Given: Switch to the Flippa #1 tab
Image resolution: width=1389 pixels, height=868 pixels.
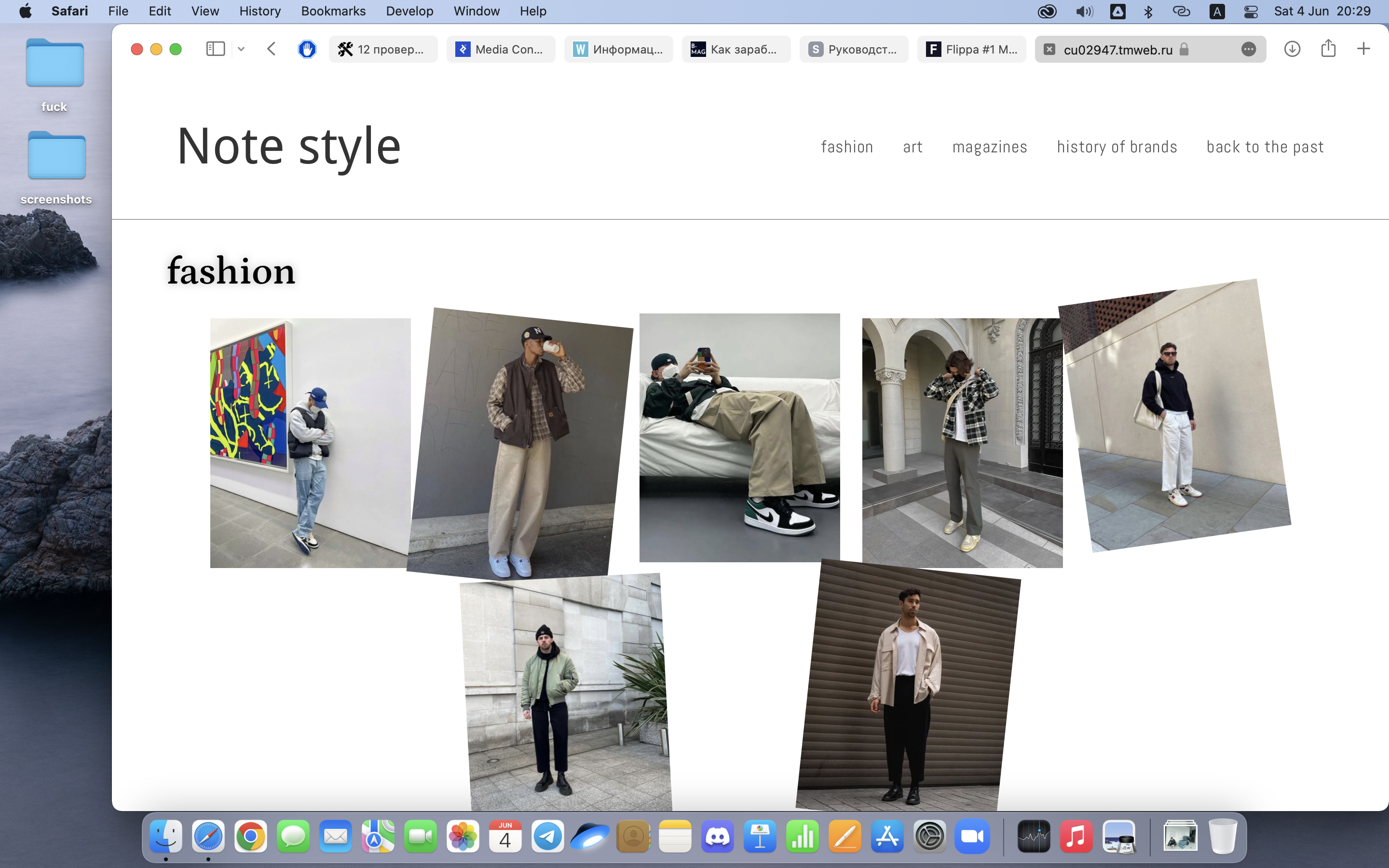Looking at the screenshot, I should 971,49.
